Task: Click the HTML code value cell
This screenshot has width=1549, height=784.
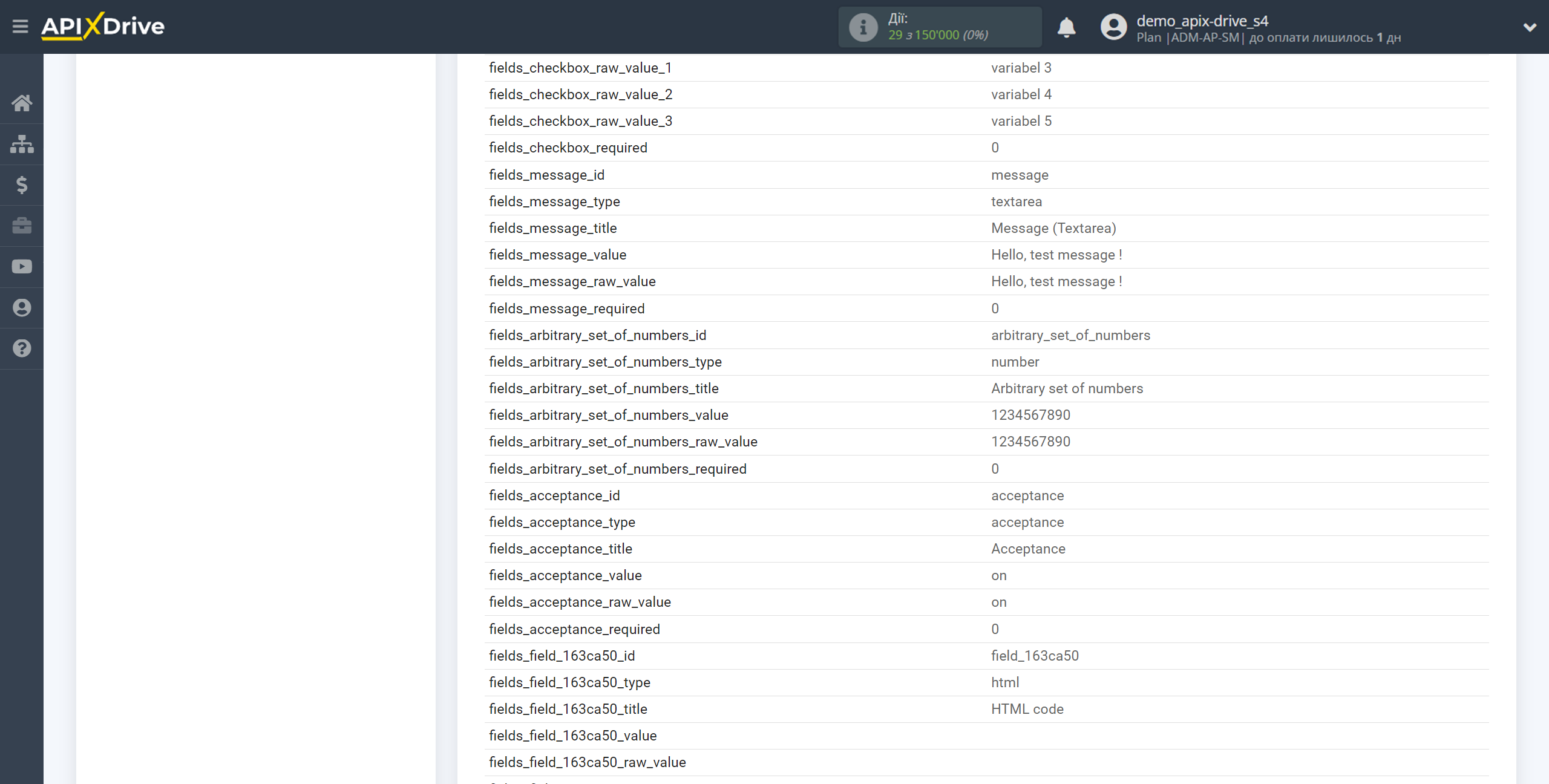Action: point(1027,709)
